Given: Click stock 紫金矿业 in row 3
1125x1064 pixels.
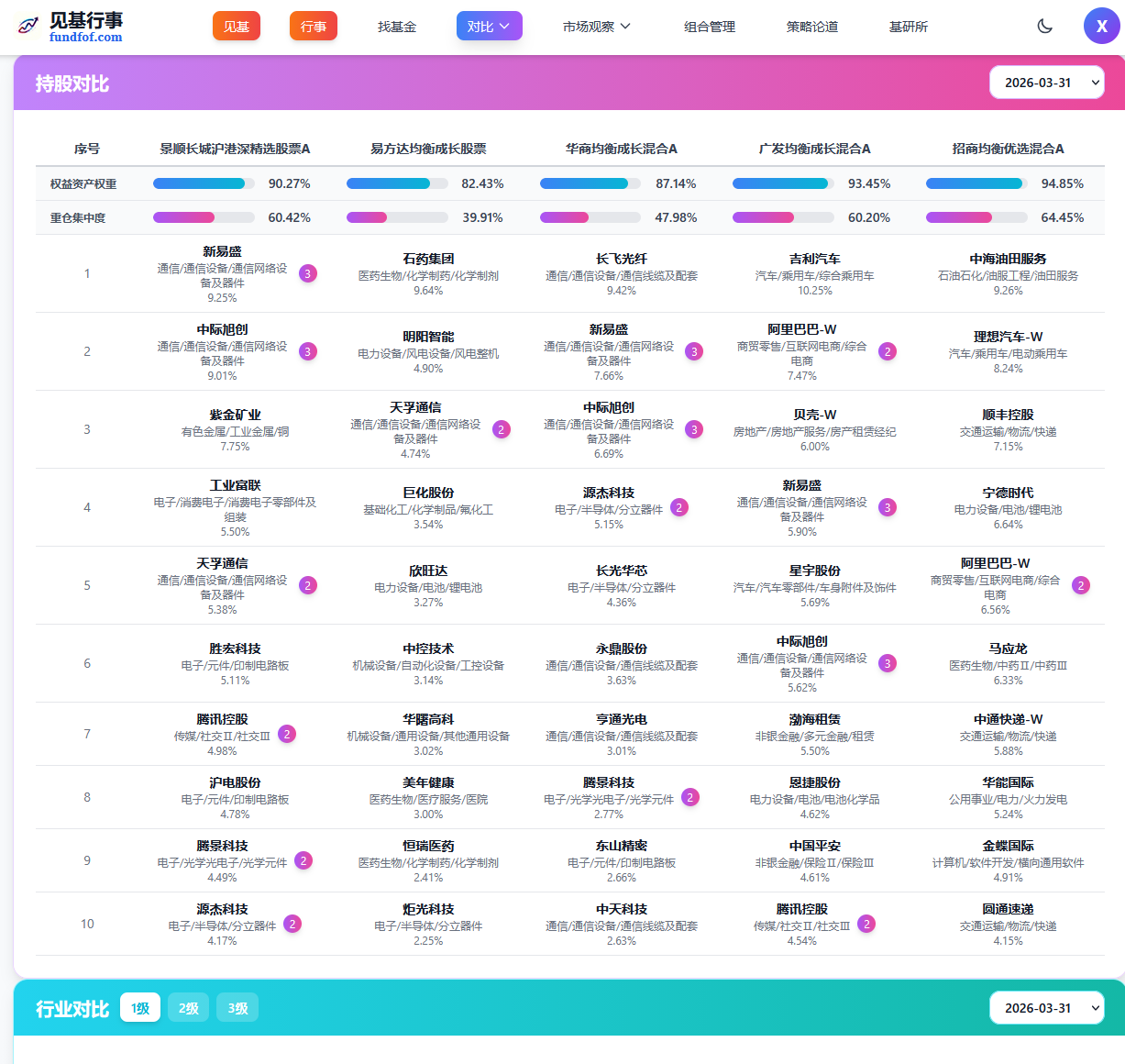Looking at the screenshot, I should point(235,415).
